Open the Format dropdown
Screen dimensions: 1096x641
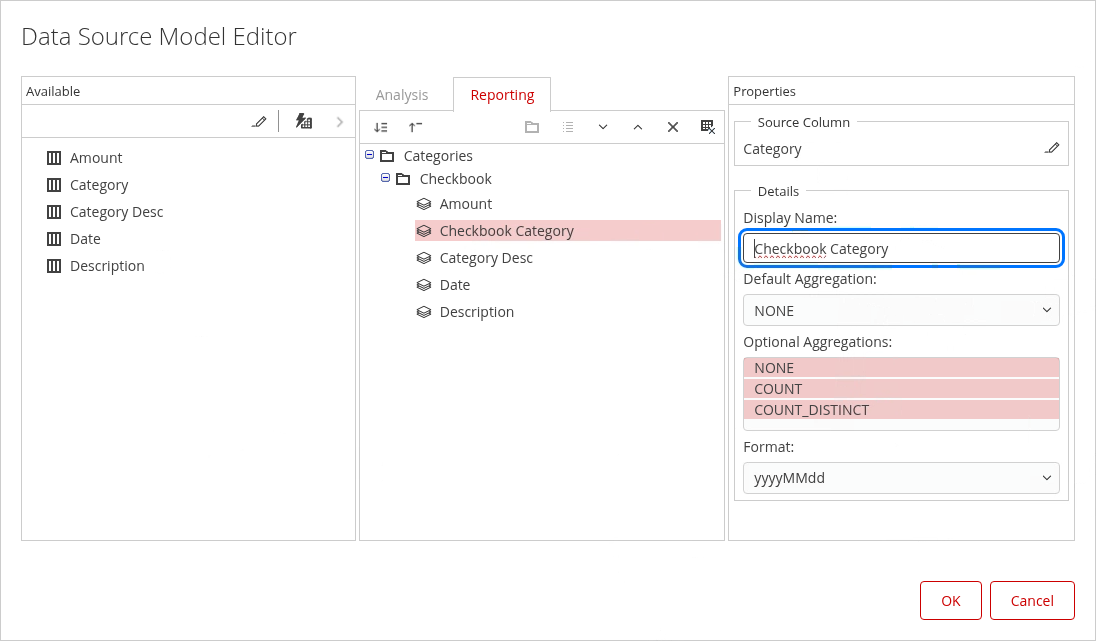901,478
